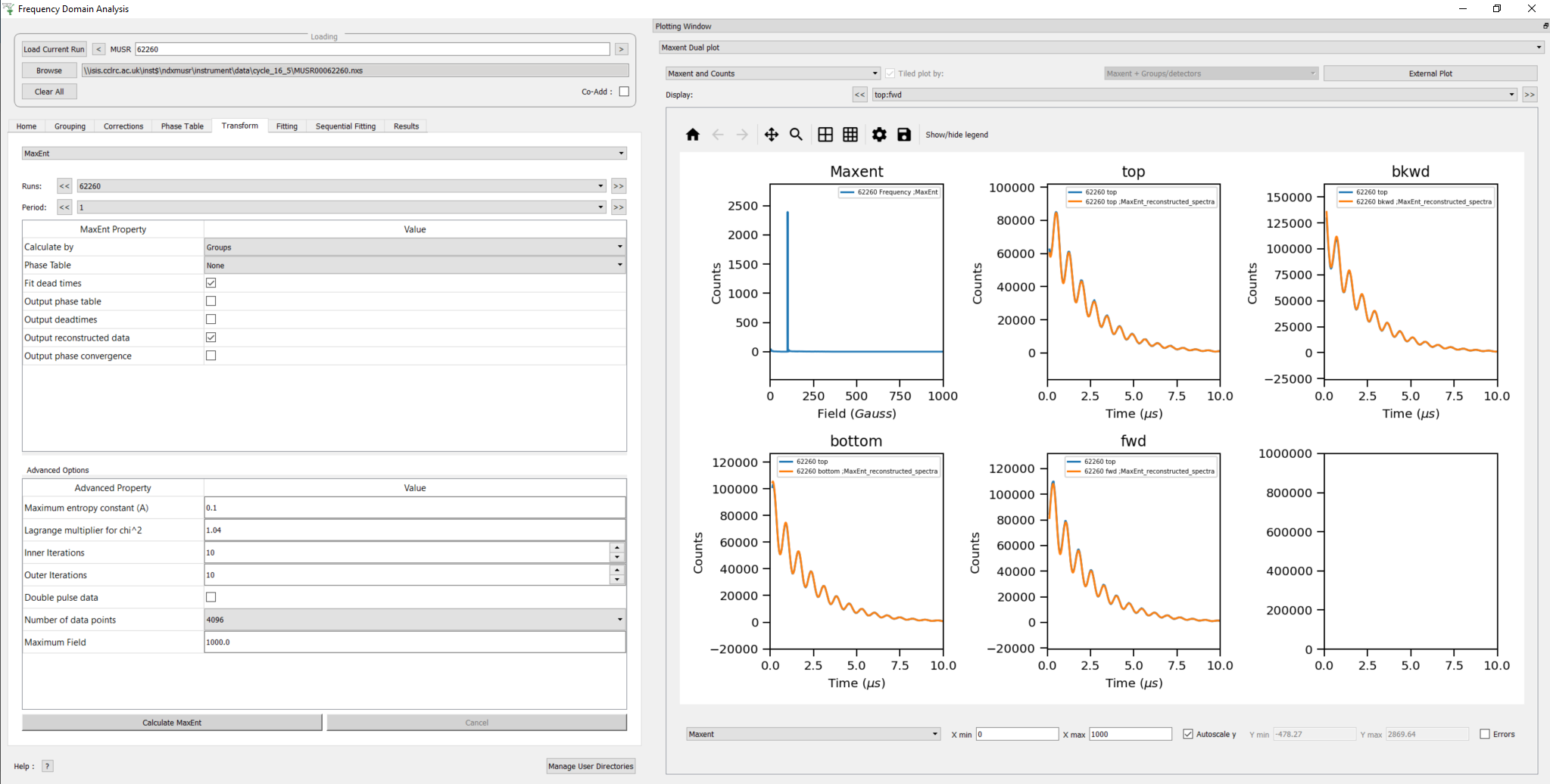Image resolution: width=1550 pixels, height=784 pixels.
Task: Switch to the Fitting tab
Action: point(286,126)
